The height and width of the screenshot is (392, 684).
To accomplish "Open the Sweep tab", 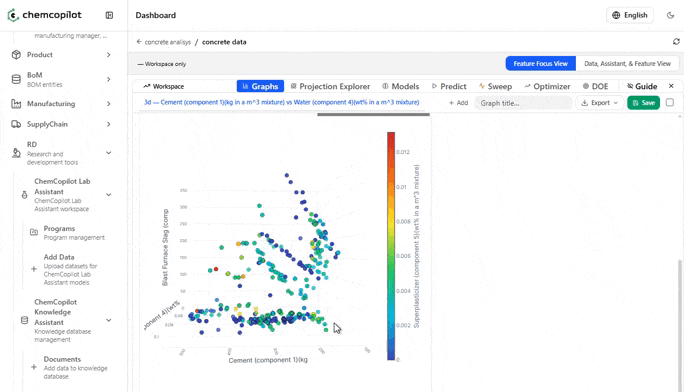I will tap(495, 86).
